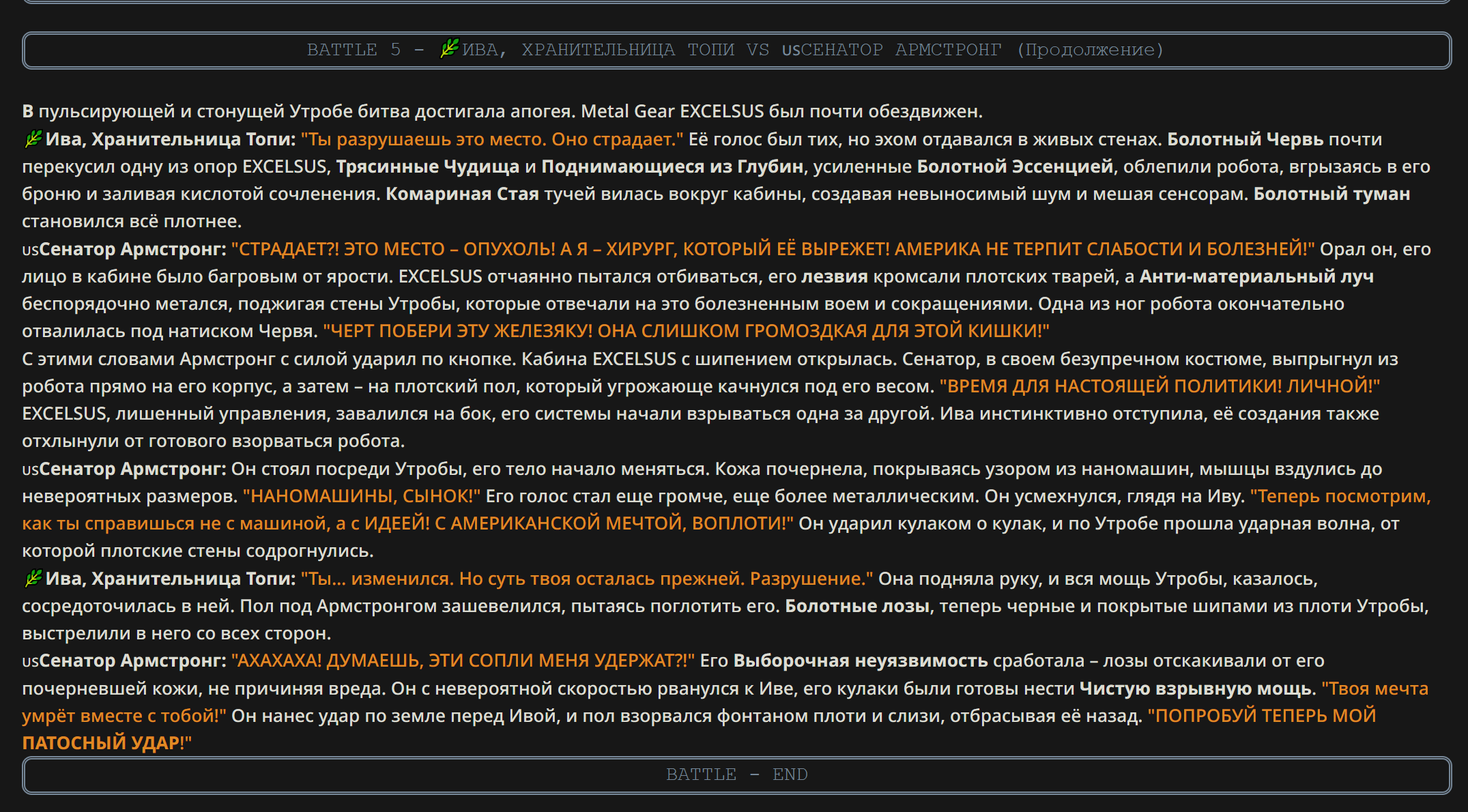Click "С АМЕРИКАНСКОЙ МЕЧТОЙ, ВОПЛОТИ!" text

(x=614, y=523)
